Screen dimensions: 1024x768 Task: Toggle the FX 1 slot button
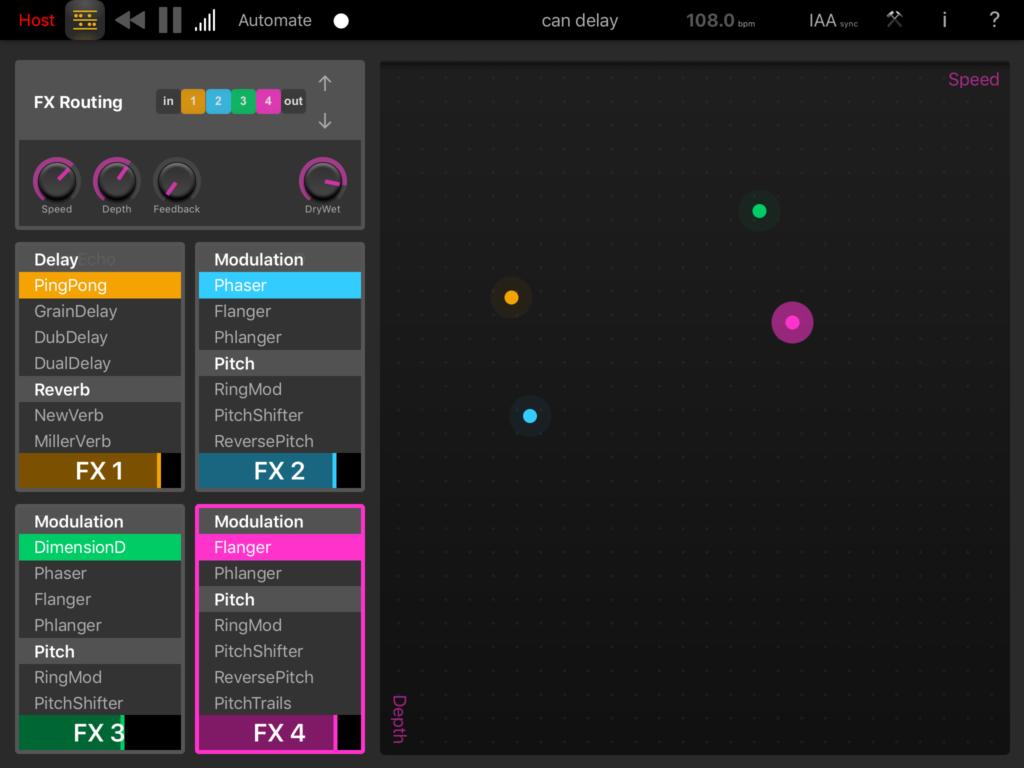point(100,471)
